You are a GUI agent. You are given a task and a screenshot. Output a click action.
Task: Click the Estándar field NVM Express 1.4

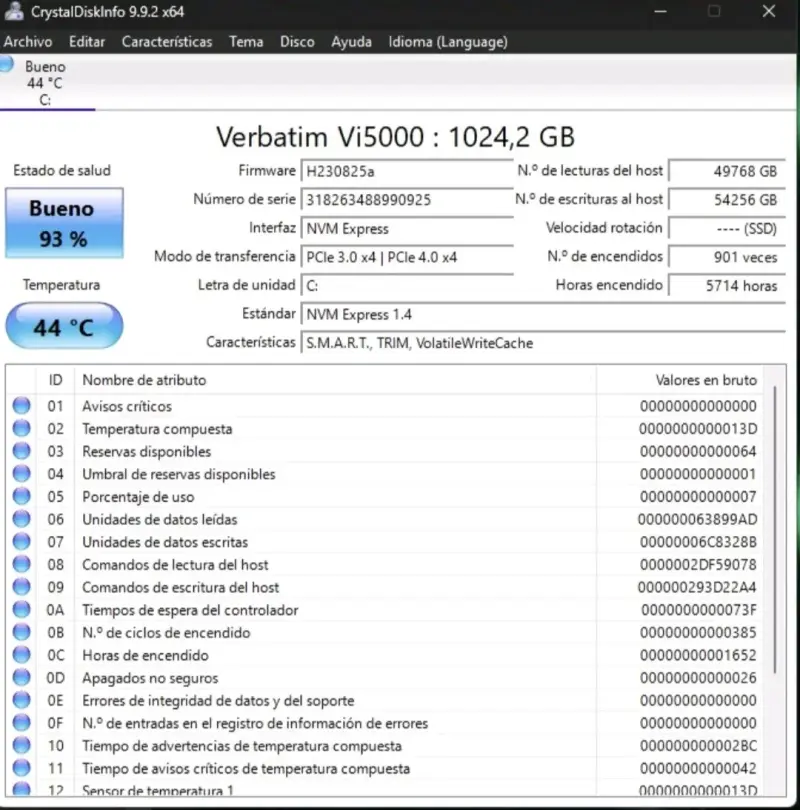coord(543,314)
